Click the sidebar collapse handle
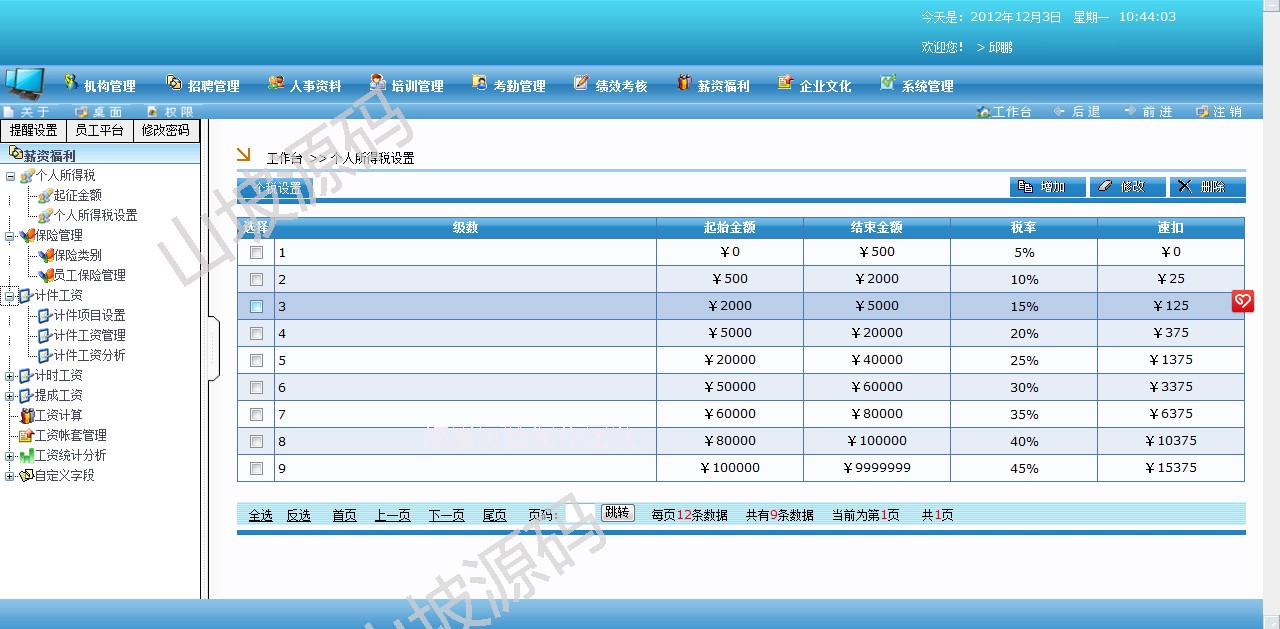 213,348
